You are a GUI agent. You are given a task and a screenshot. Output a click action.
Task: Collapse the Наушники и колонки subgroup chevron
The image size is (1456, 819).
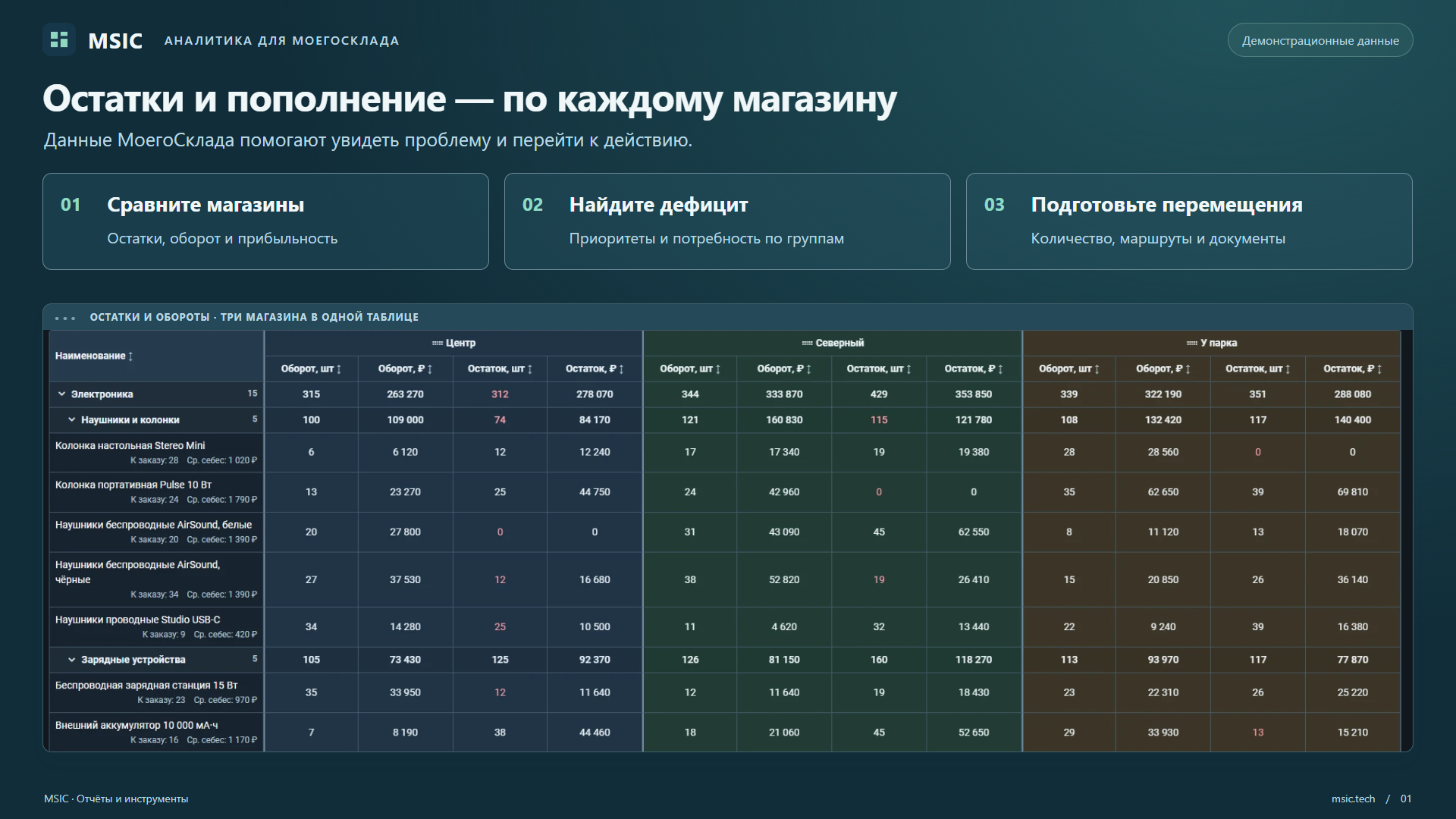coord(72,420)
